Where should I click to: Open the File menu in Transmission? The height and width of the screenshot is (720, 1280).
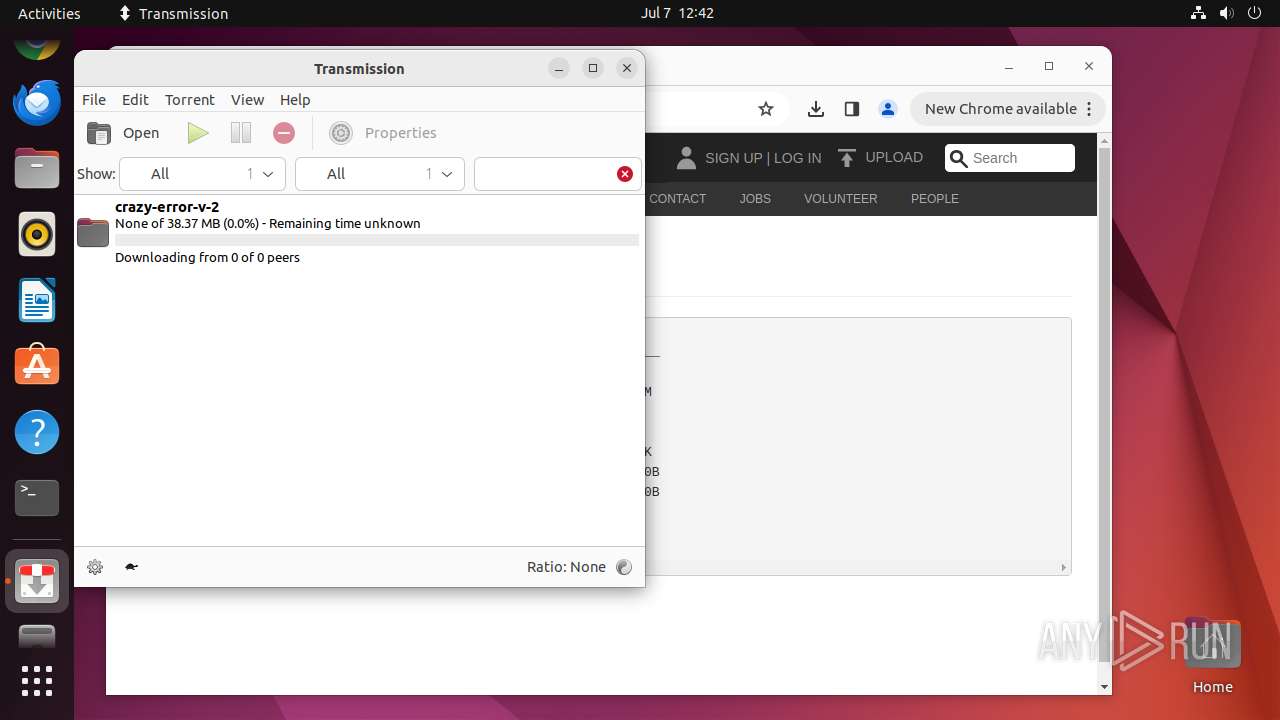[x=94, y=100]
